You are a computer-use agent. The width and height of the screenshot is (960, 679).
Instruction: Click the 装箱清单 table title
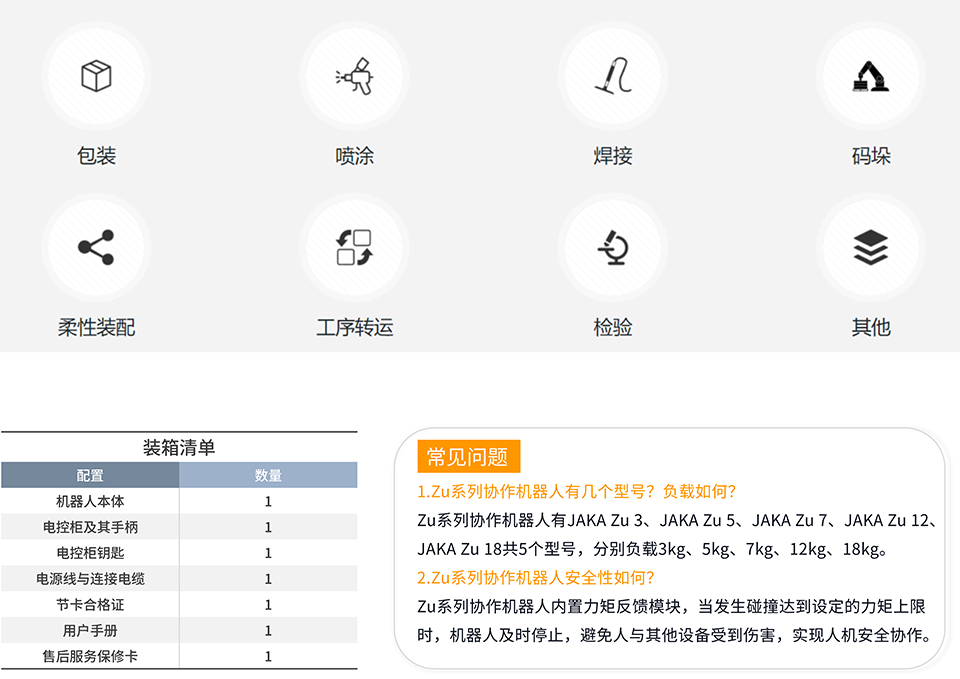click(179, 447)
